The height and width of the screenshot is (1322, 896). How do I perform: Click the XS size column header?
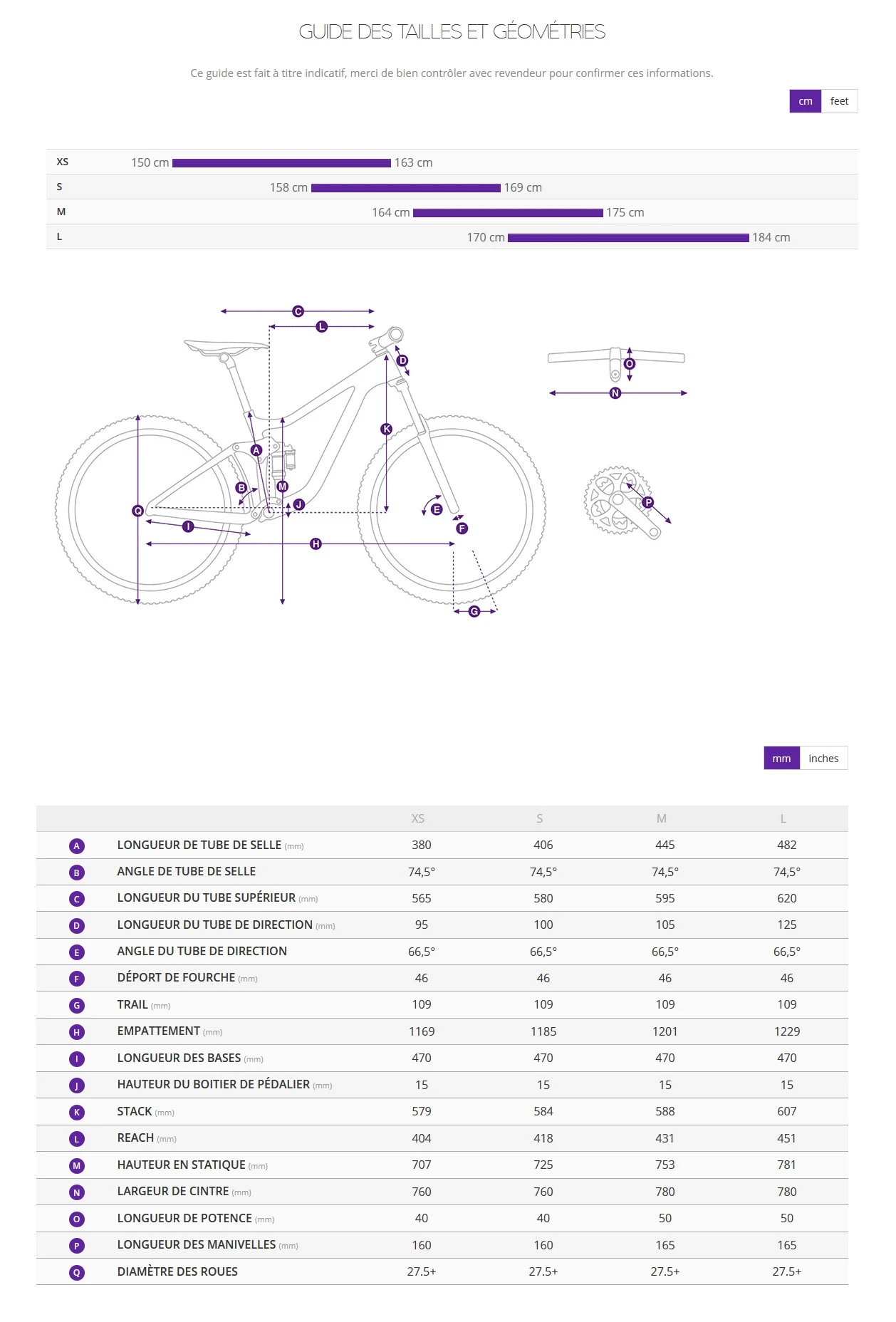tap(418, 819)
